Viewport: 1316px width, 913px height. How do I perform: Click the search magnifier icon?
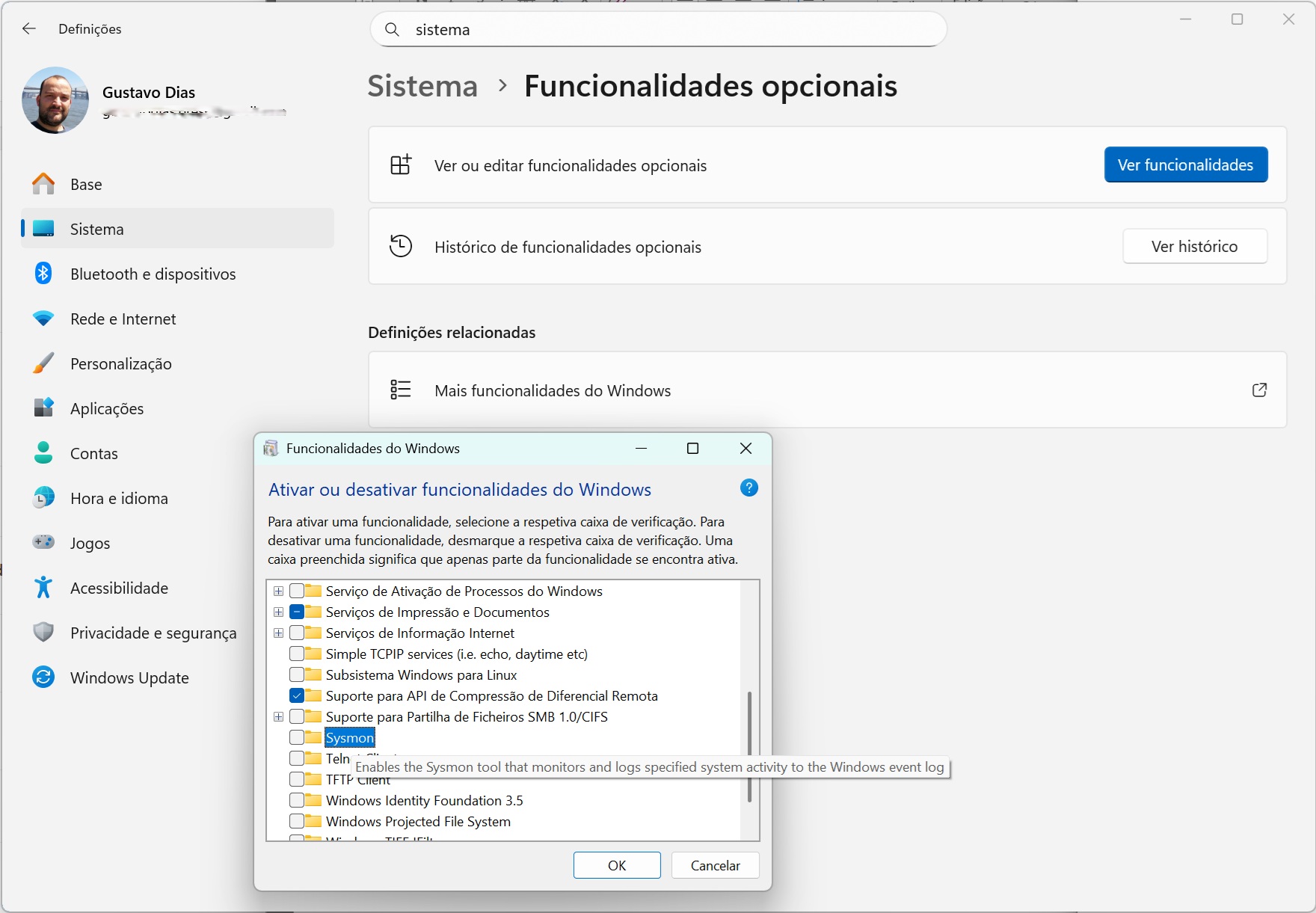pyautogui.click(x=392, y=30)
